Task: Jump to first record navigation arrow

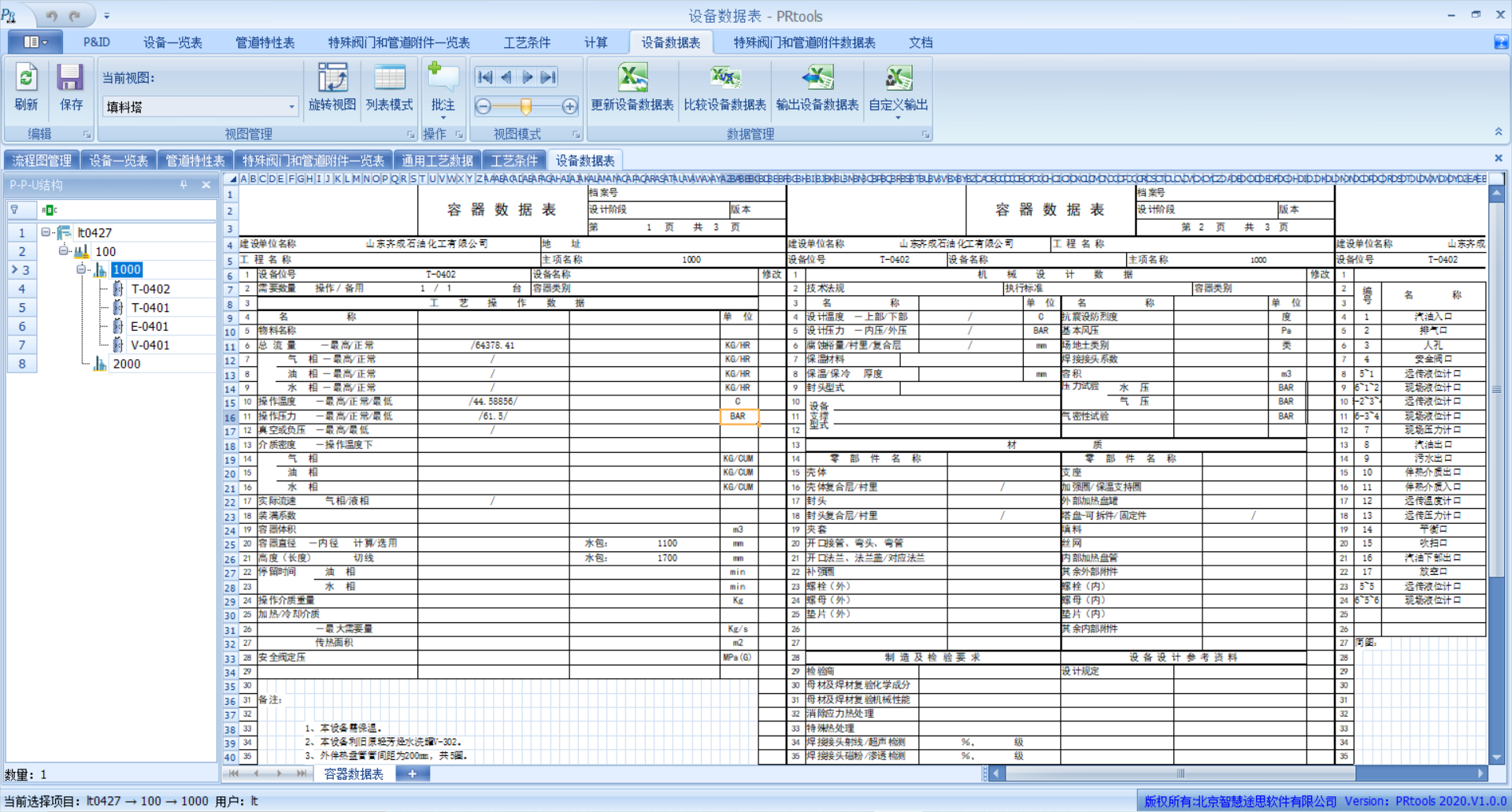Action: (485, 77)
